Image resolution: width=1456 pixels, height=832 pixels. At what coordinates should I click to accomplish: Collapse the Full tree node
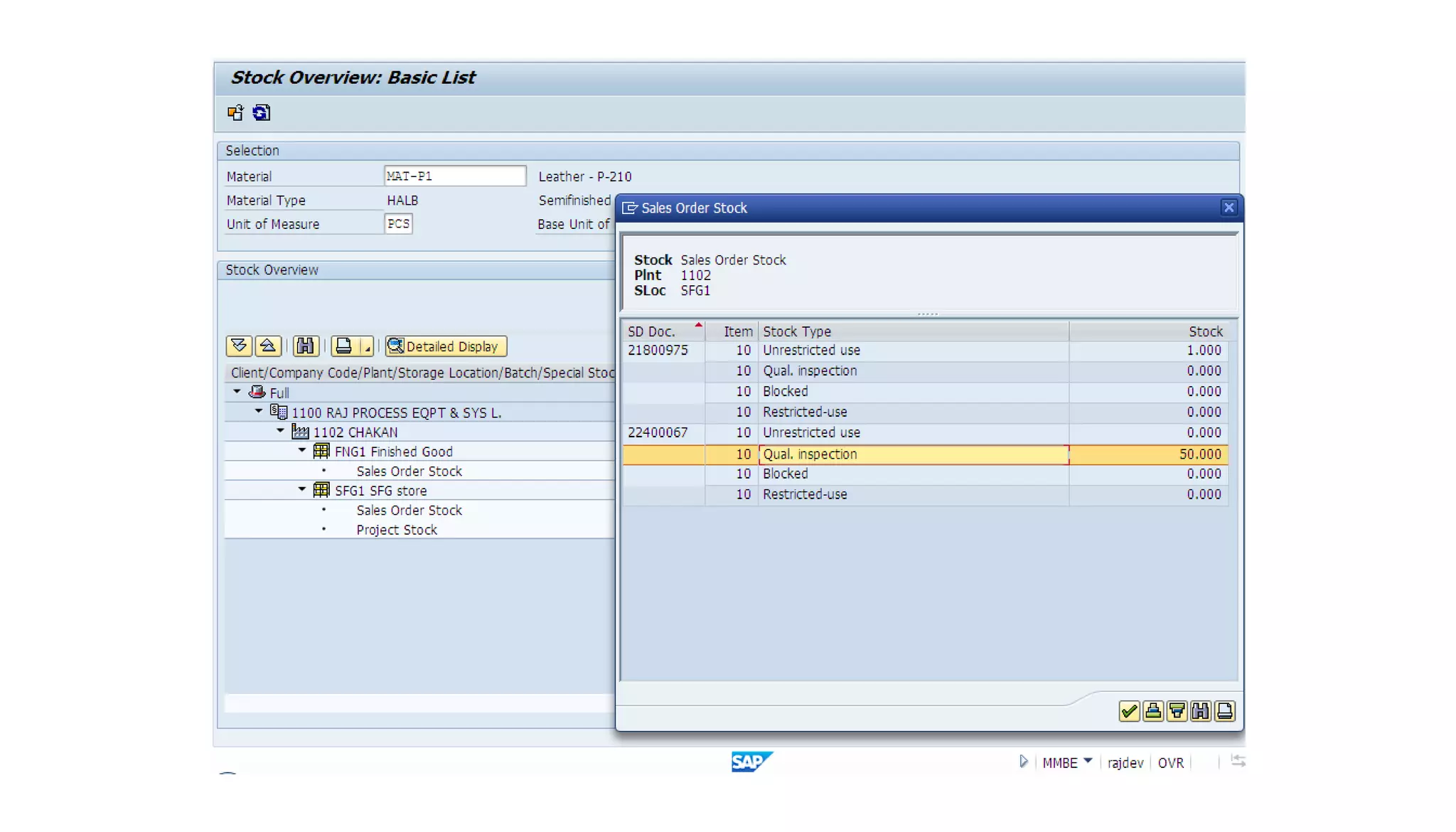[x=237, y=392]
